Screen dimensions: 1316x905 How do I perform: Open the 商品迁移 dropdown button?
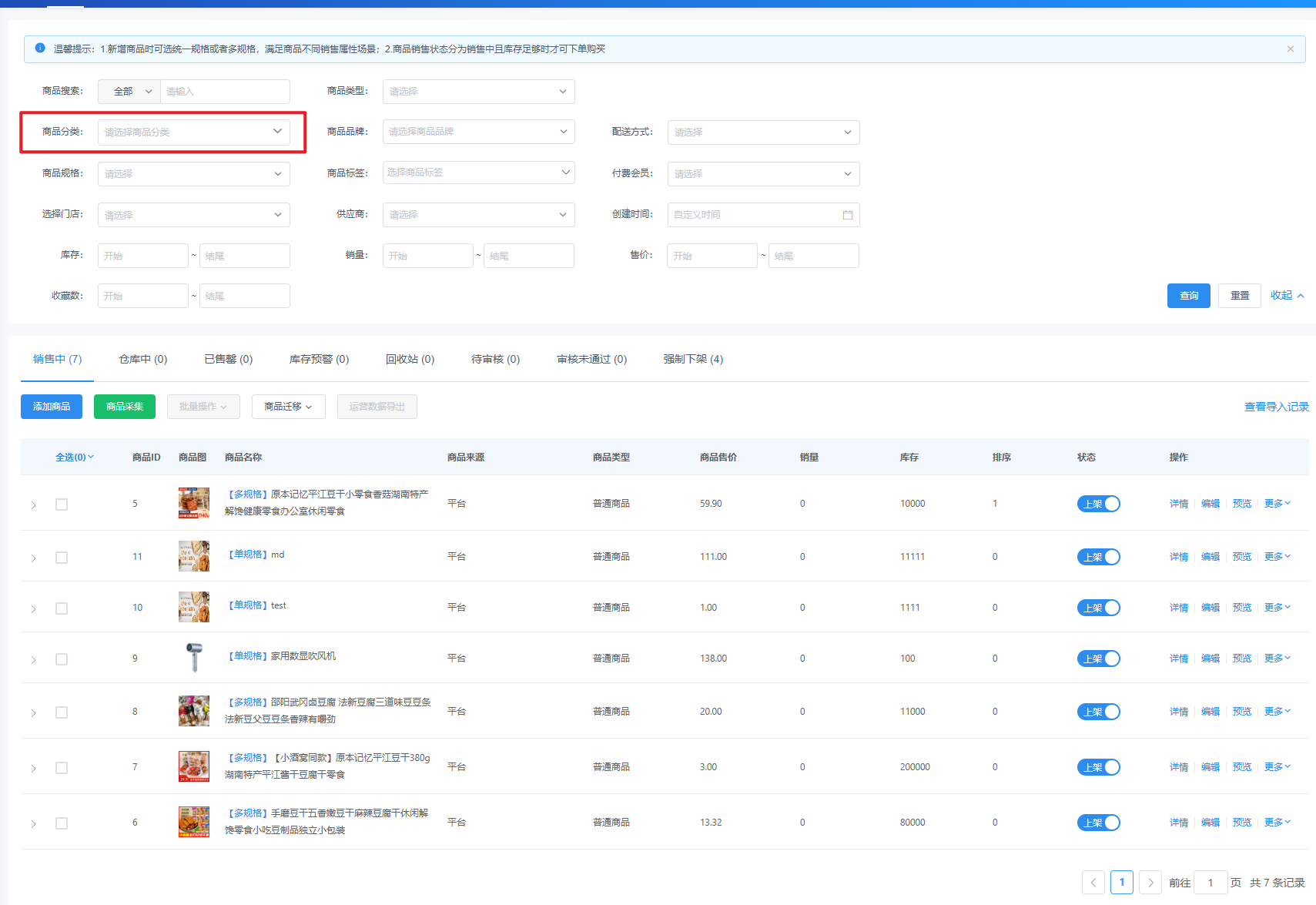click(288, 407)
